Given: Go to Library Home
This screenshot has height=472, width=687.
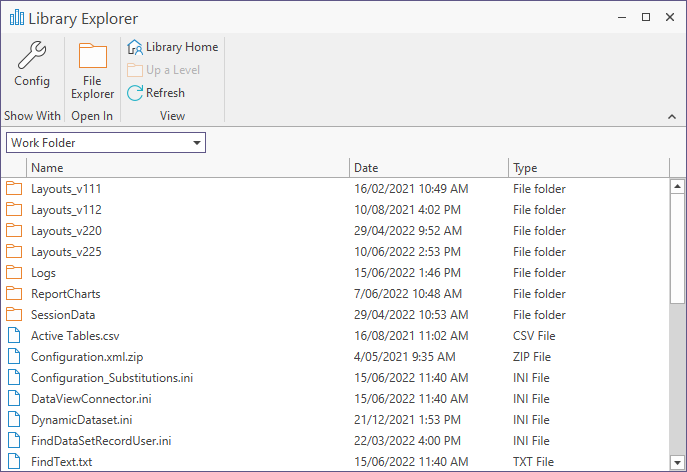Looking at the screenshot, I should click(x=173, y=47).
